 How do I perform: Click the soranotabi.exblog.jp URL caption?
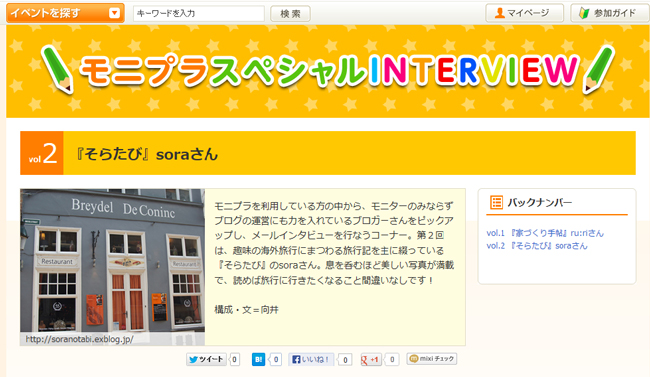point(80,339)
